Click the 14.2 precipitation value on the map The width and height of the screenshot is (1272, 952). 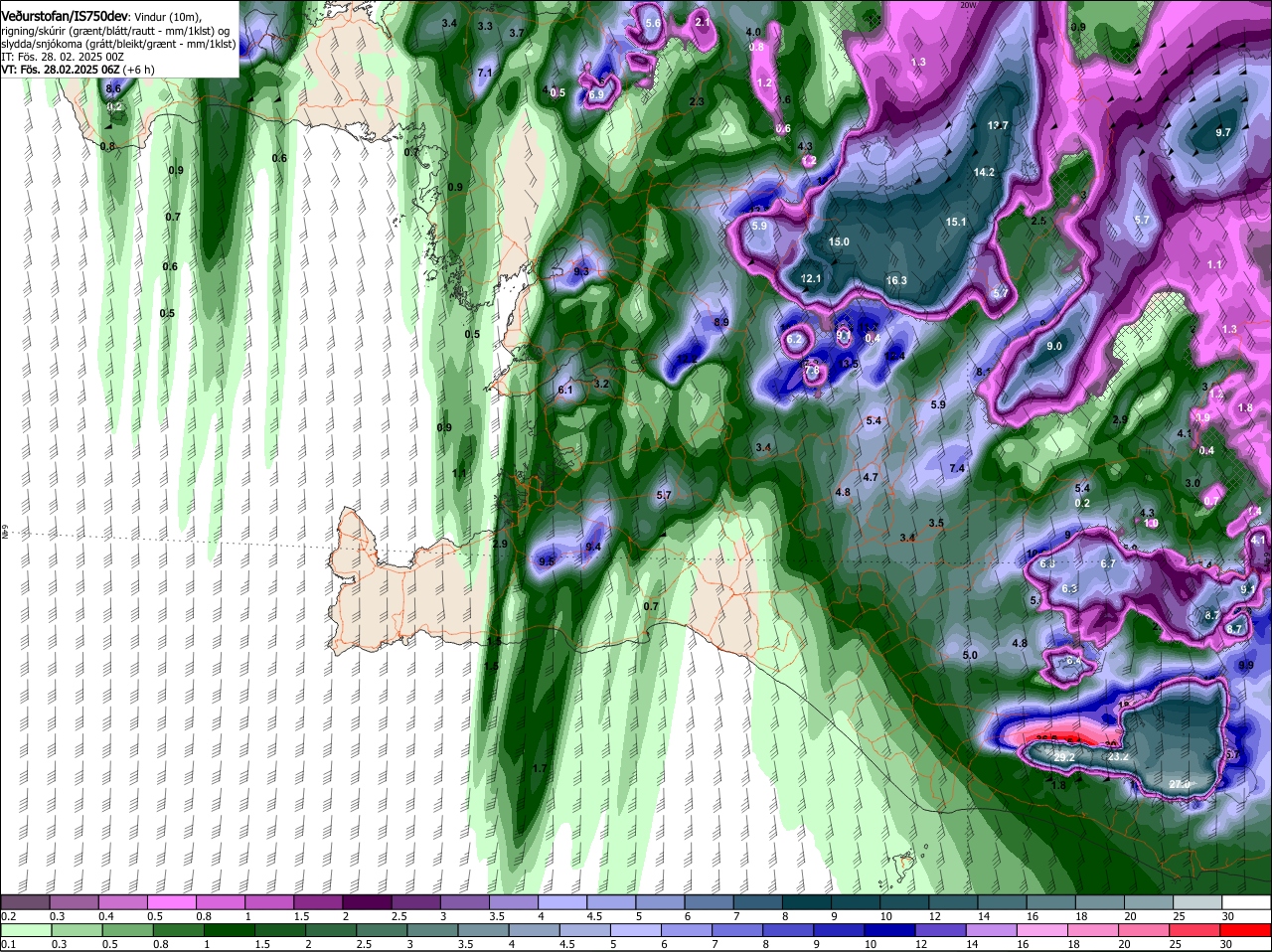coord(984,173)
